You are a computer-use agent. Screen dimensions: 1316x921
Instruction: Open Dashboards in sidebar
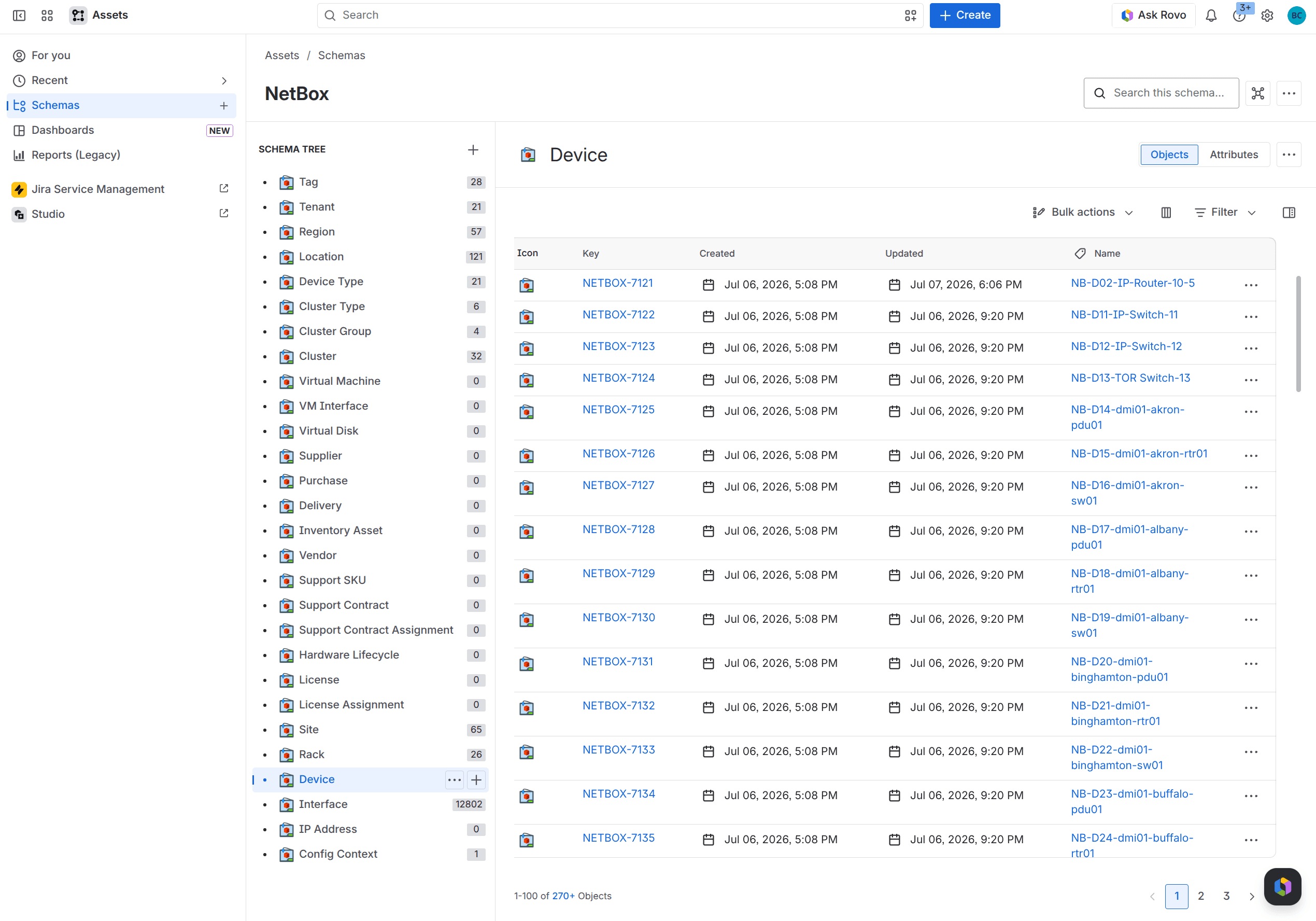coord(121,130)
